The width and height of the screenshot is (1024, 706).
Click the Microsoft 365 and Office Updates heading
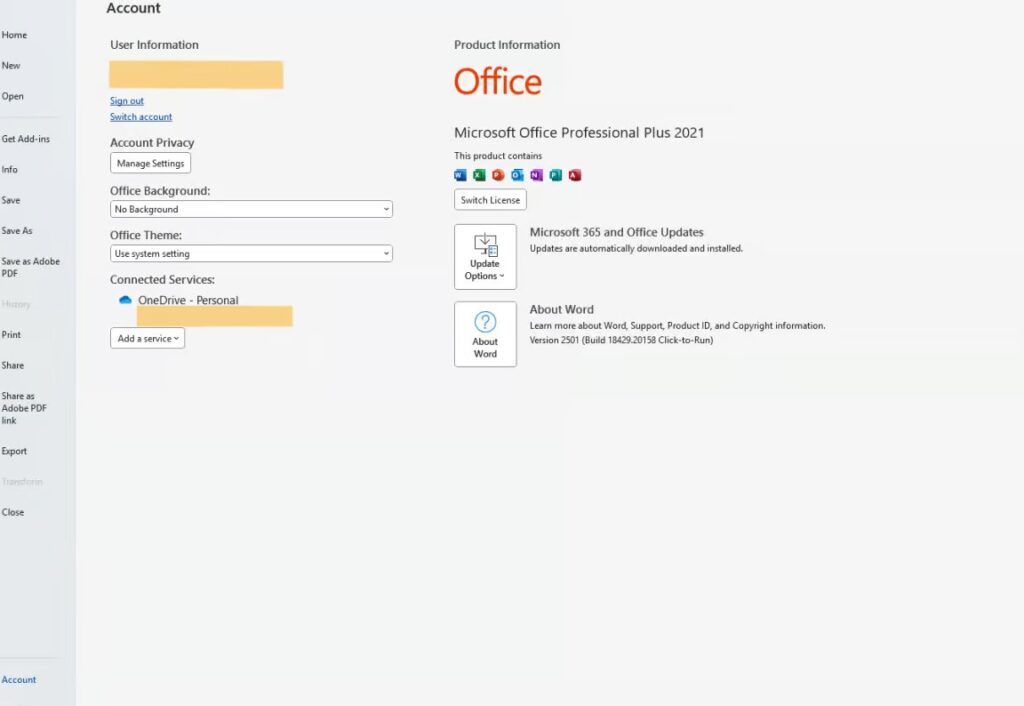tap(616, 232)
